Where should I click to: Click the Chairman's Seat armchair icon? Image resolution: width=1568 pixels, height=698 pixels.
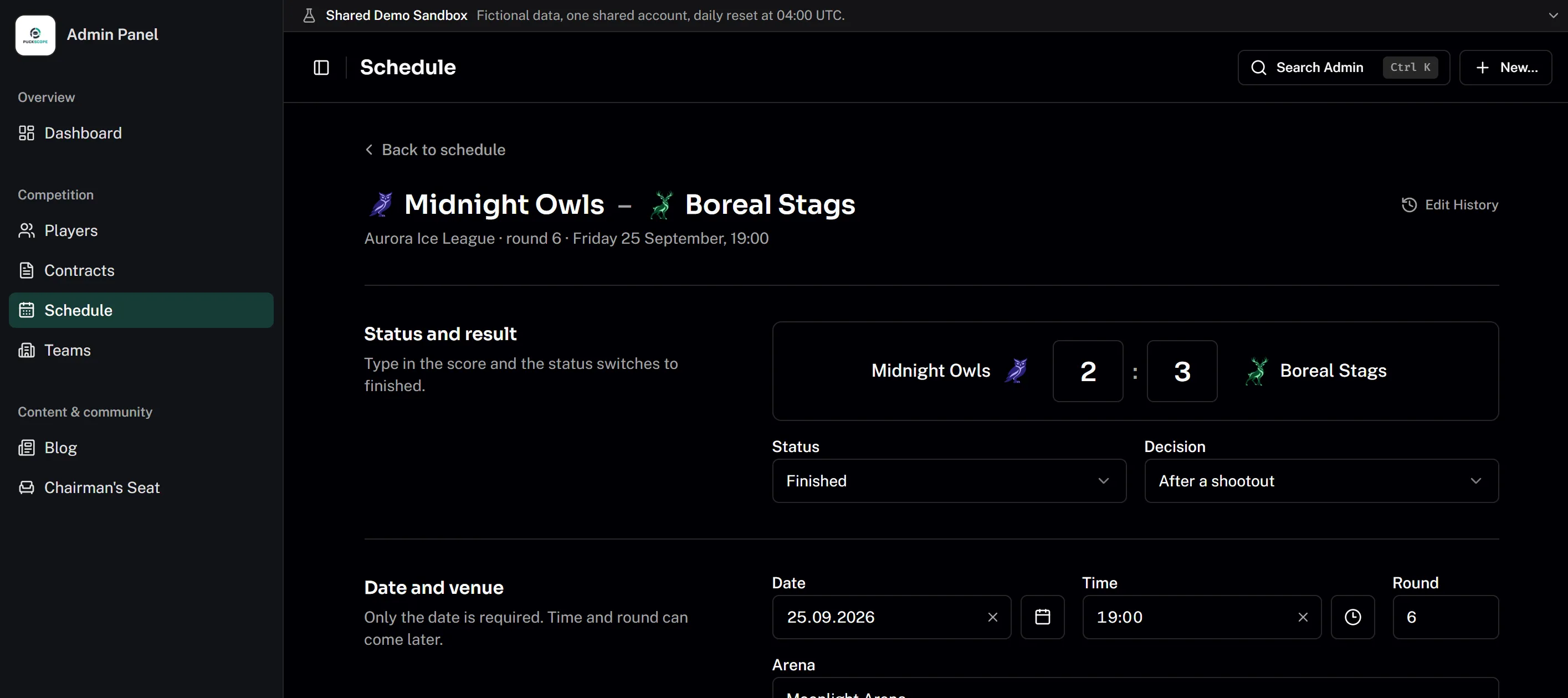point(26,487)
